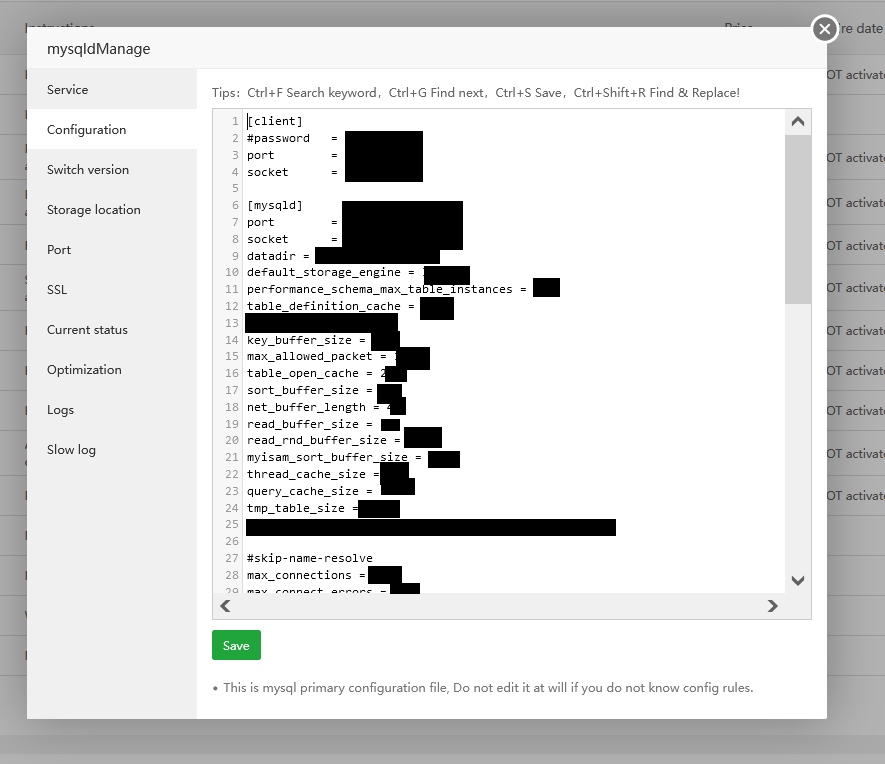This screenshot has width=885, height=764.
Task: Click editor scroll down arrow
Action: [x=798, y=580]
